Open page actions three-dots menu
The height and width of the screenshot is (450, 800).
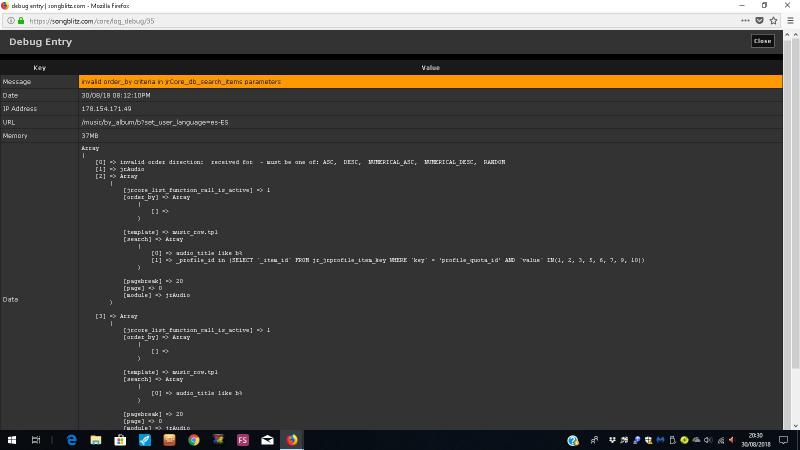point(745,21)
